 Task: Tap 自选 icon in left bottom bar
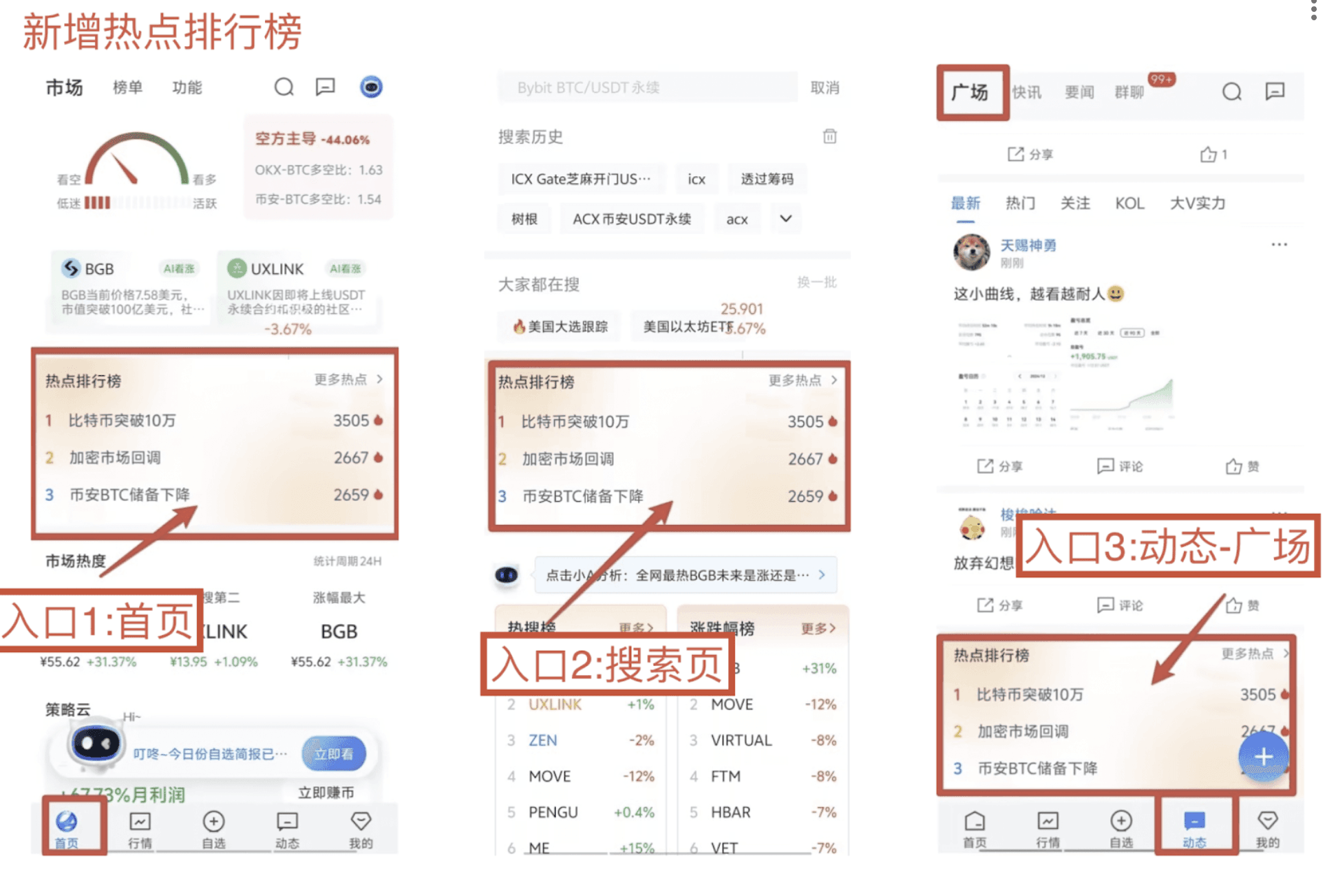click(x=213, y=830)
